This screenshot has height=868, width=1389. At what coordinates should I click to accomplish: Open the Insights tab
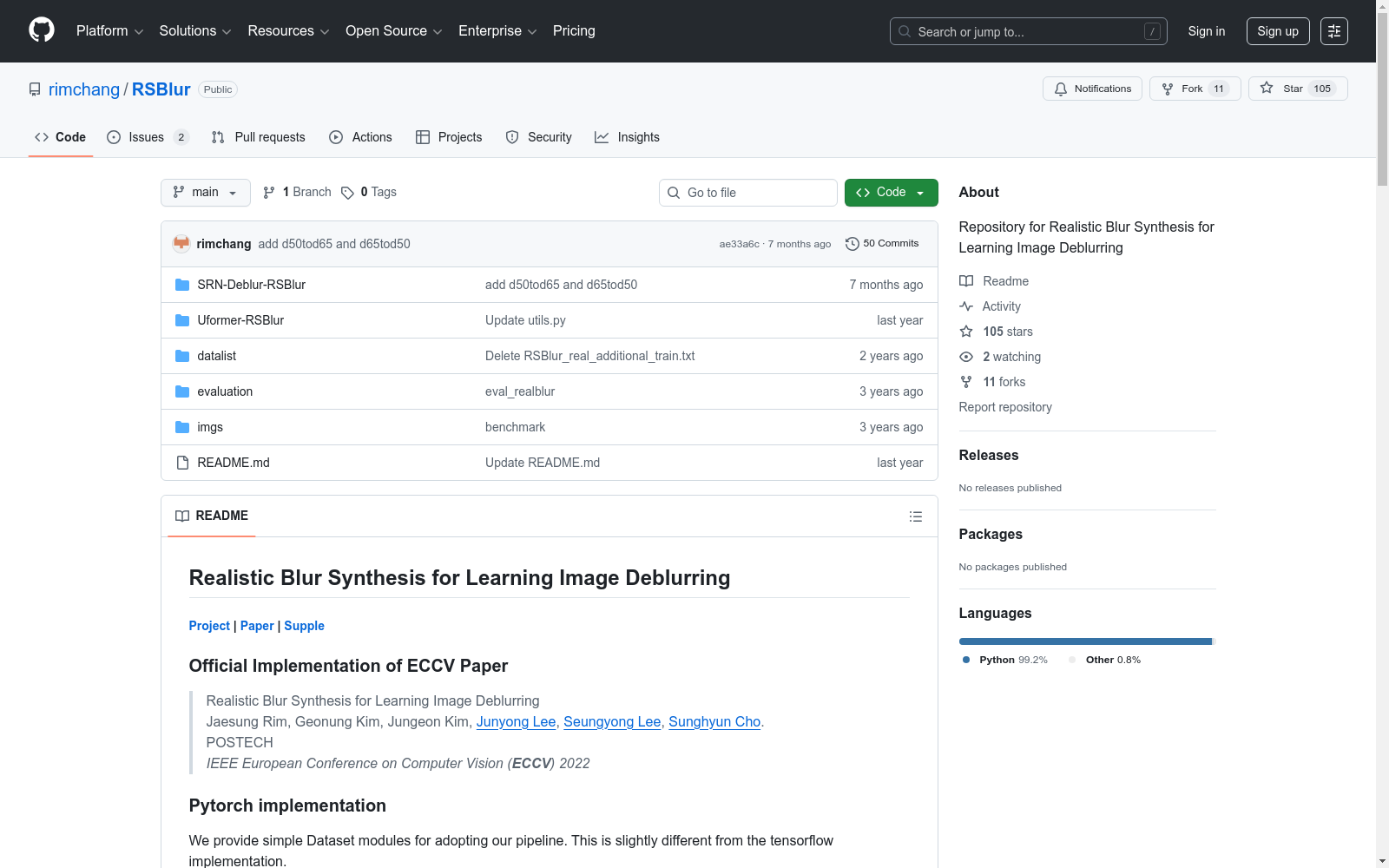click(627, 137)
